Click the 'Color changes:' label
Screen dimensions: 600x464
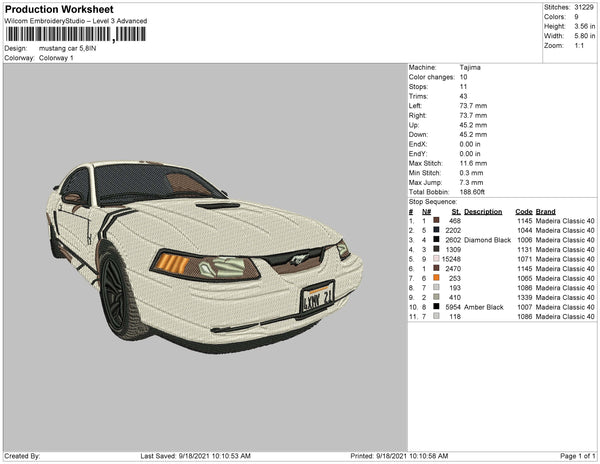(431, 77)
